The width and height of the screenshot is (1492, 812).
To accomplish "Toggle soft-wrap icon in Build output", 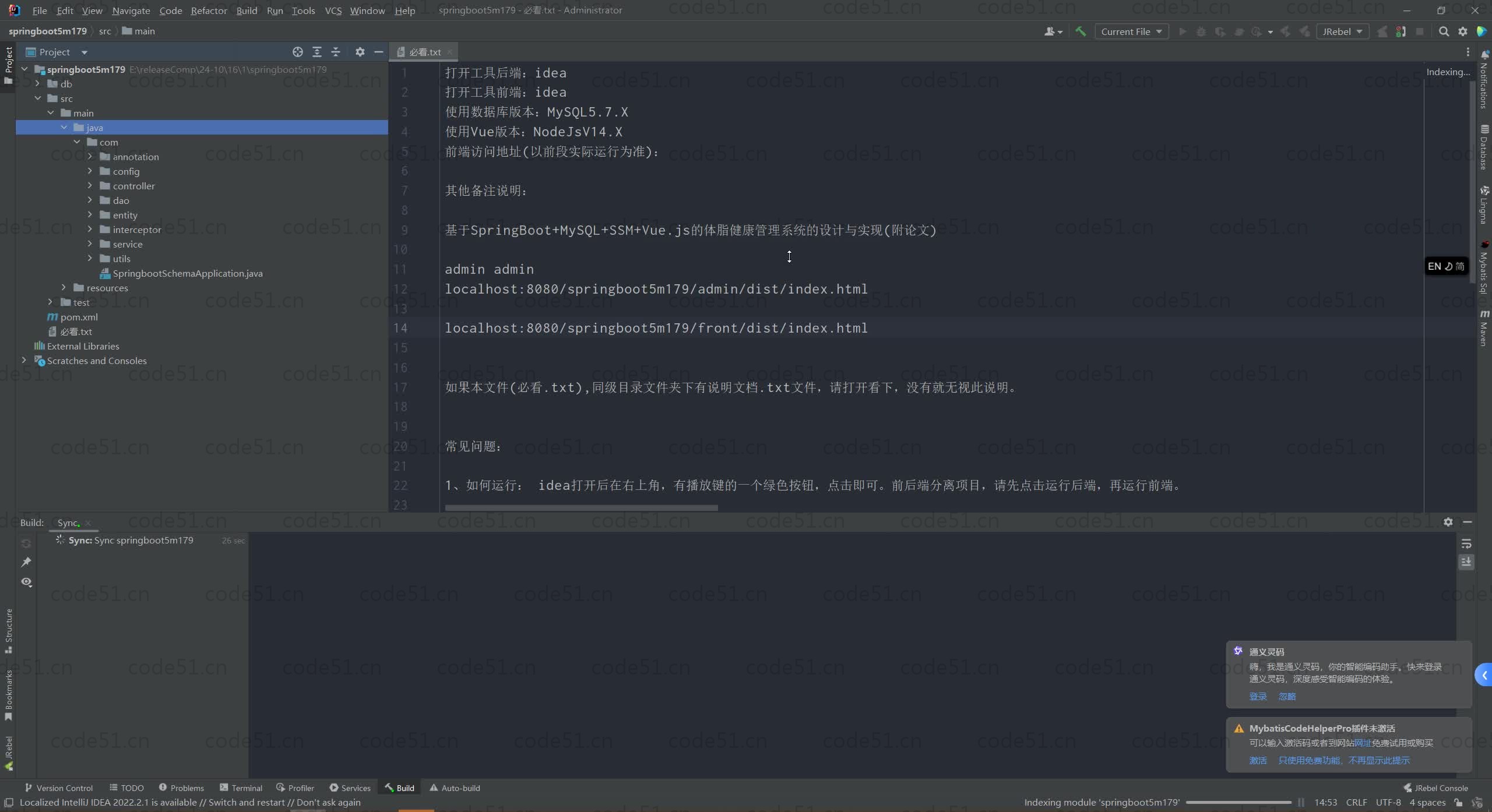I will click(1466, 544).
